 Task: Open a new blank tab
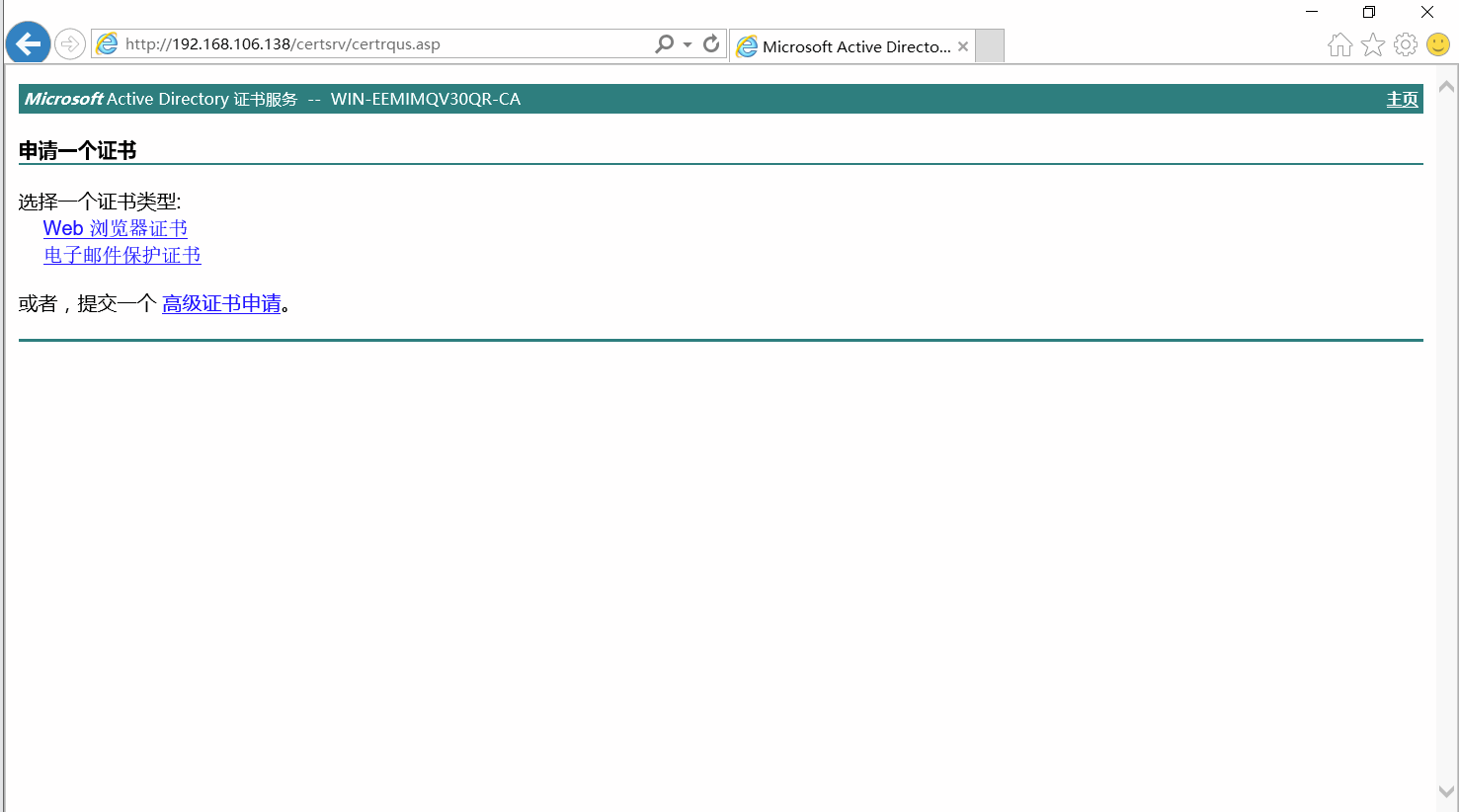coord(990,46)
